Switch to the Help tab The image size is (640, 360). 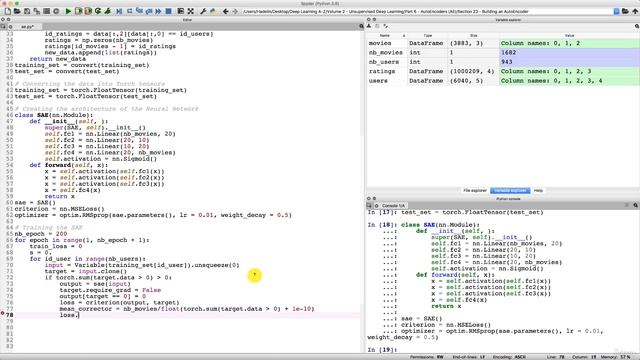coord(538,191)
